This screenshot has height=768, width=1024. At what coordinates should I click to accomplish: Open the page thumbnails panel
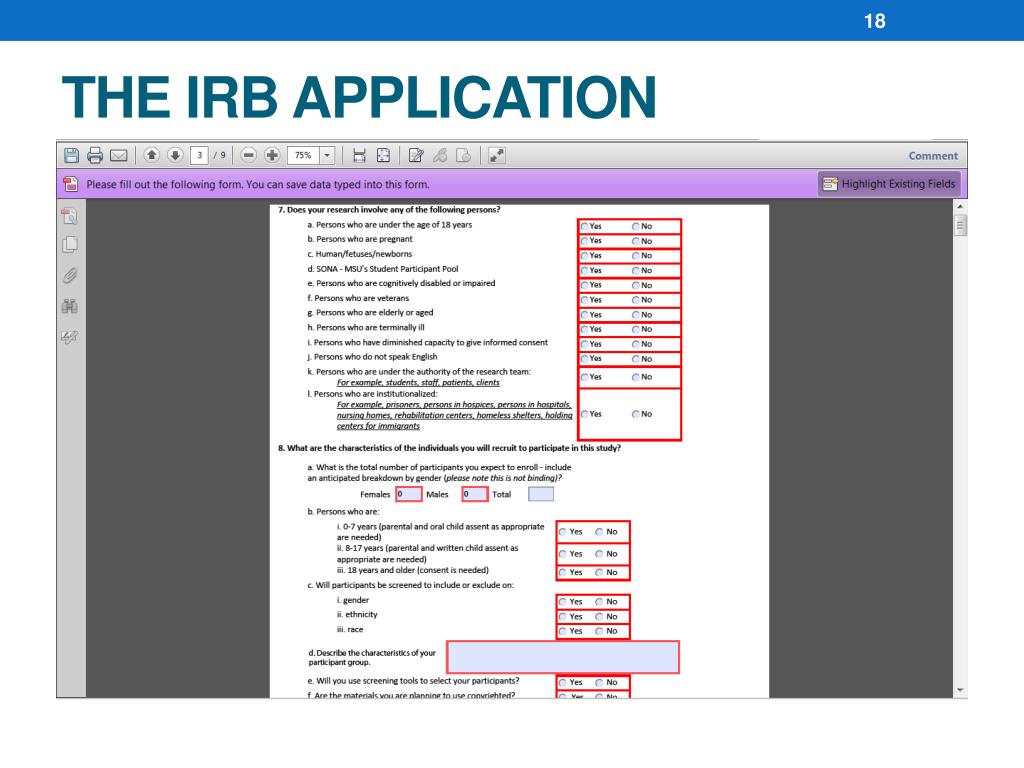click(69, 242)
